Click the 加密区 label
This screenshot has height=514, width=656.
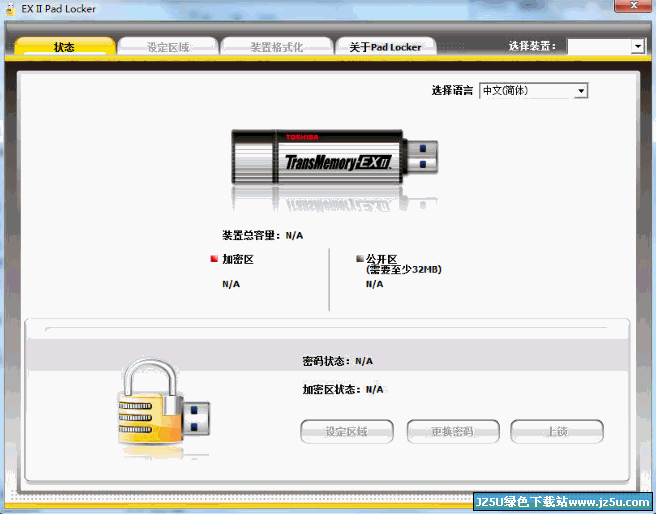(x=238, y=259)
